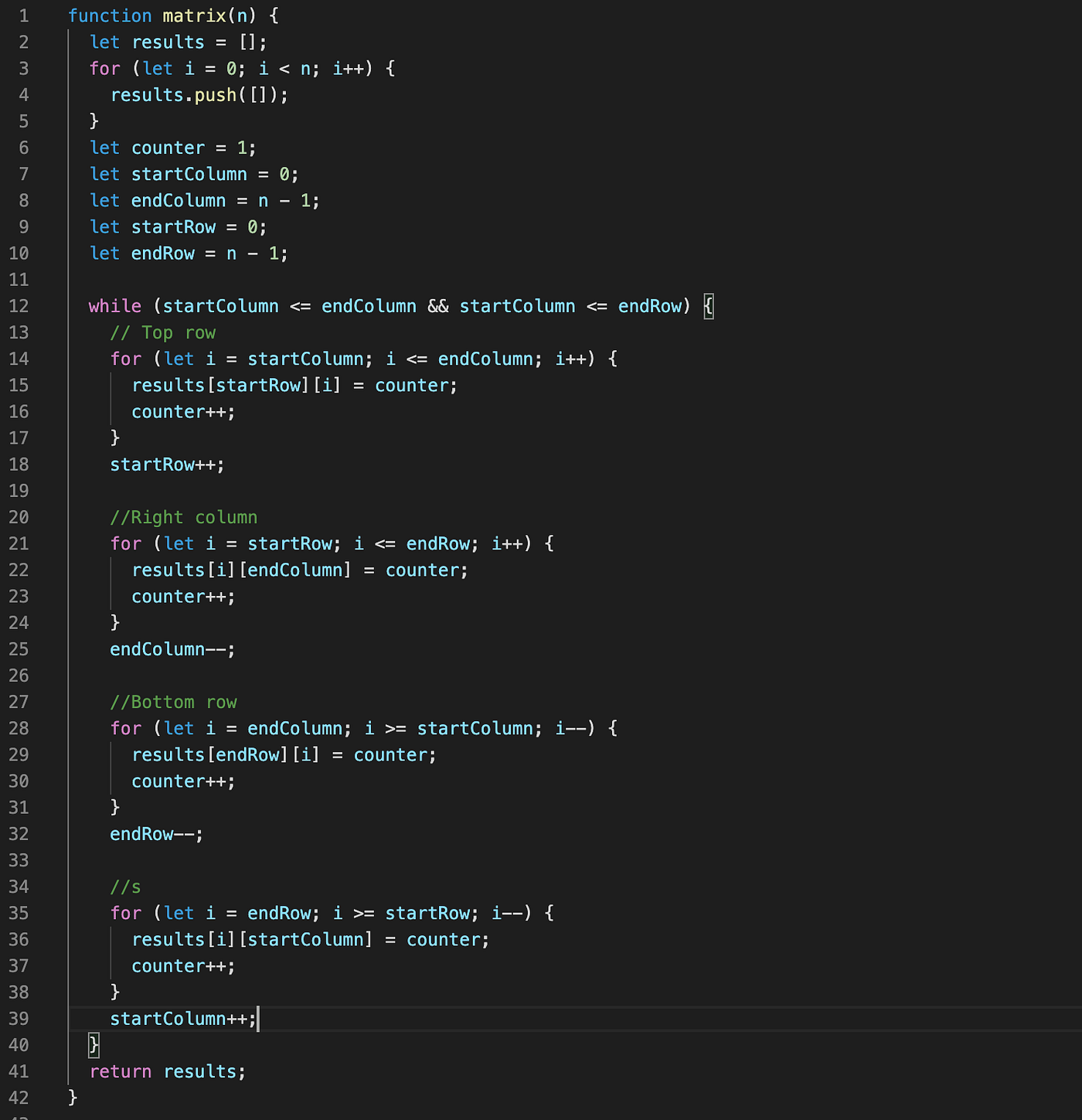Click line number 12
Screen dimensions: 1082x1120
[19, 306]
